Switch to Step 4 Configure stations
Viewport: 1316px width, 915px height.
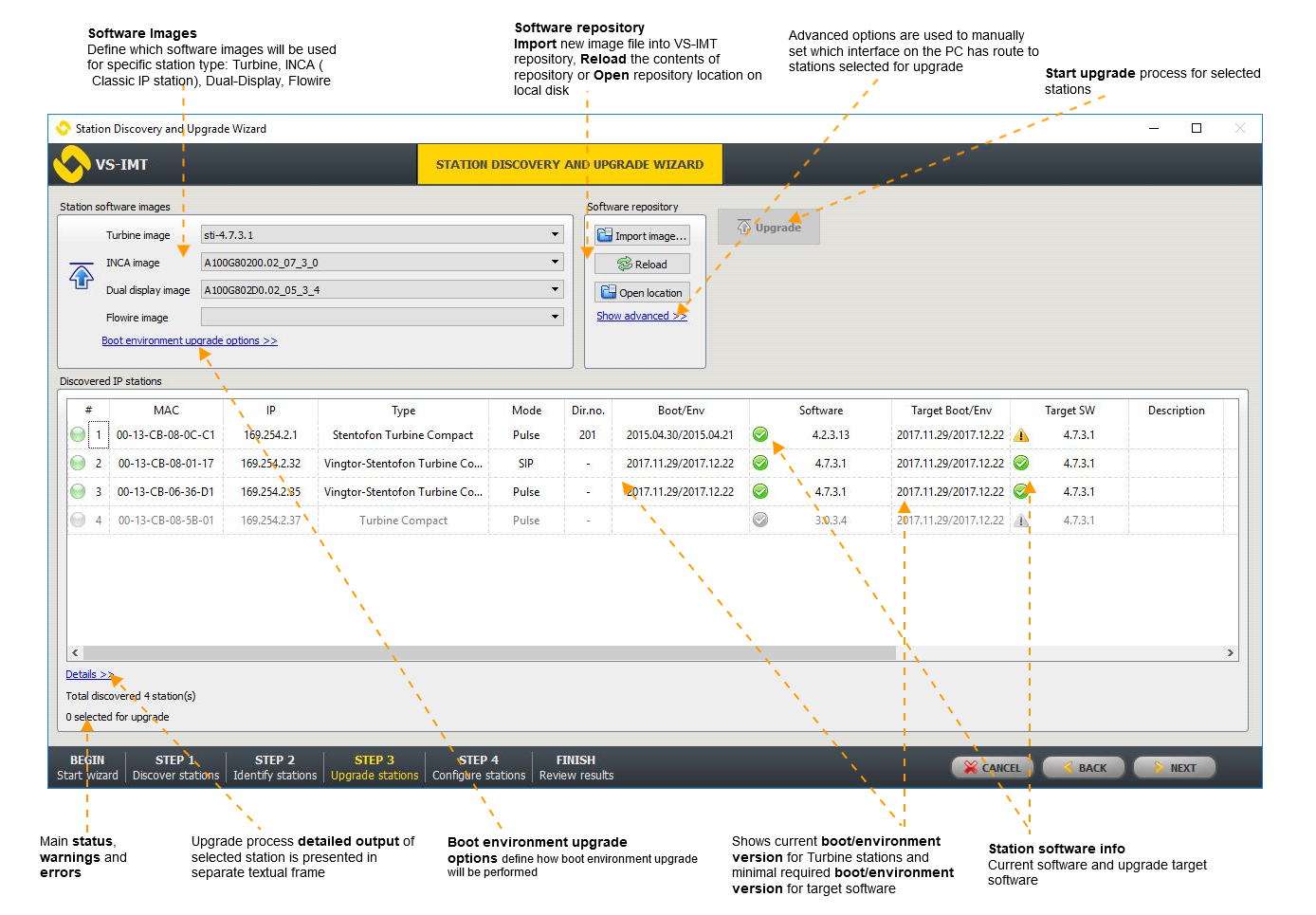(479, 768)
